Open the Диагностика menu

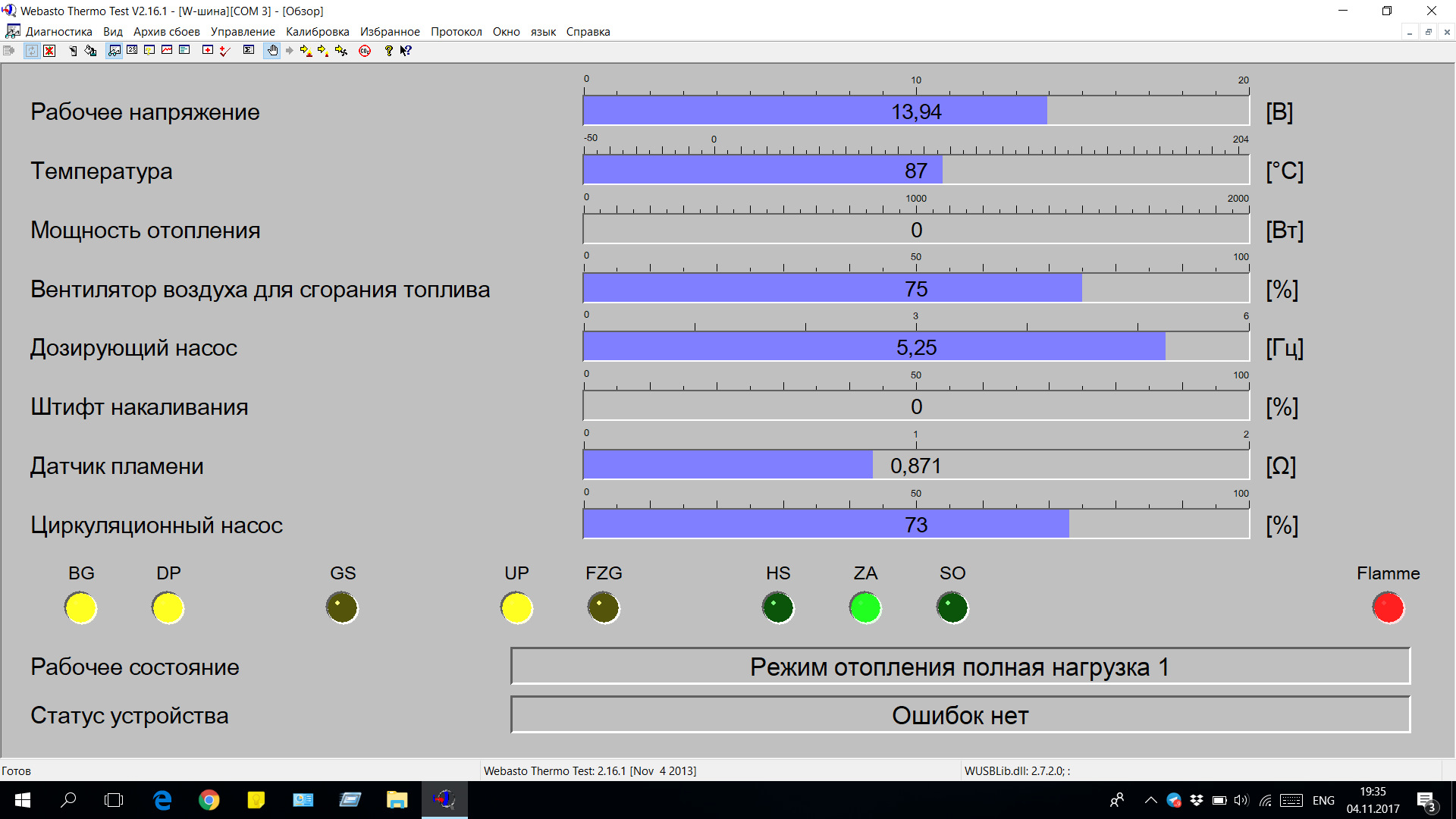[x=58, y=32]
